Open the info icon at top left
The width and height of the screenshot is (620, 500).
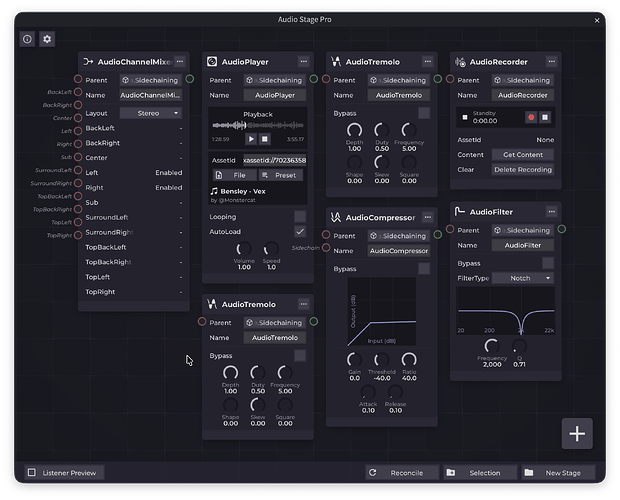click(x=27, y=39)
